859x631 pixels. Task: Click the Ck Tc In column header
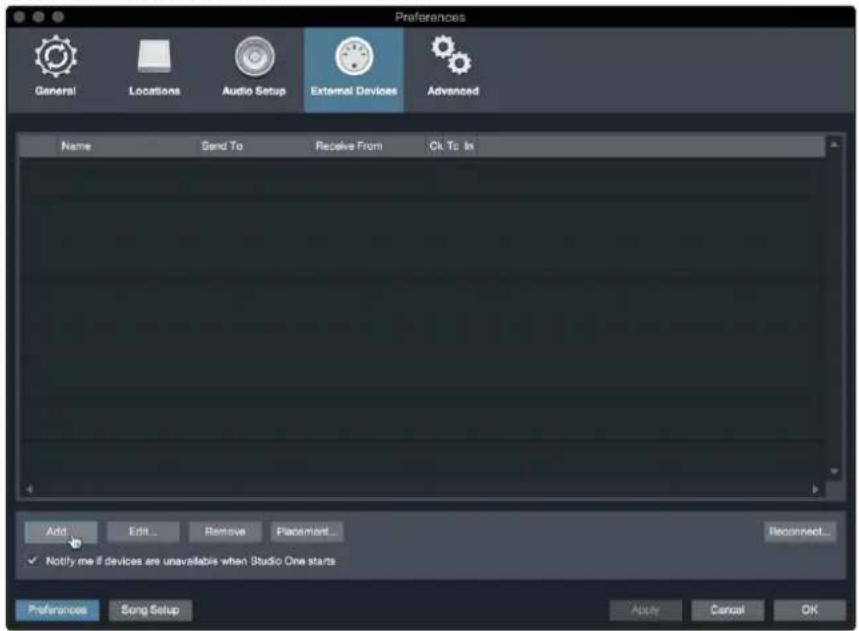coord(451,146)
